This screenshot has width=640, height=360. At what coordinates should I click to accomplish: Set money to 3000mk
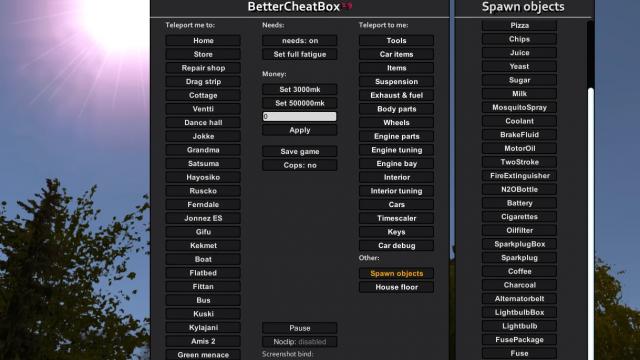coord(300,89)
